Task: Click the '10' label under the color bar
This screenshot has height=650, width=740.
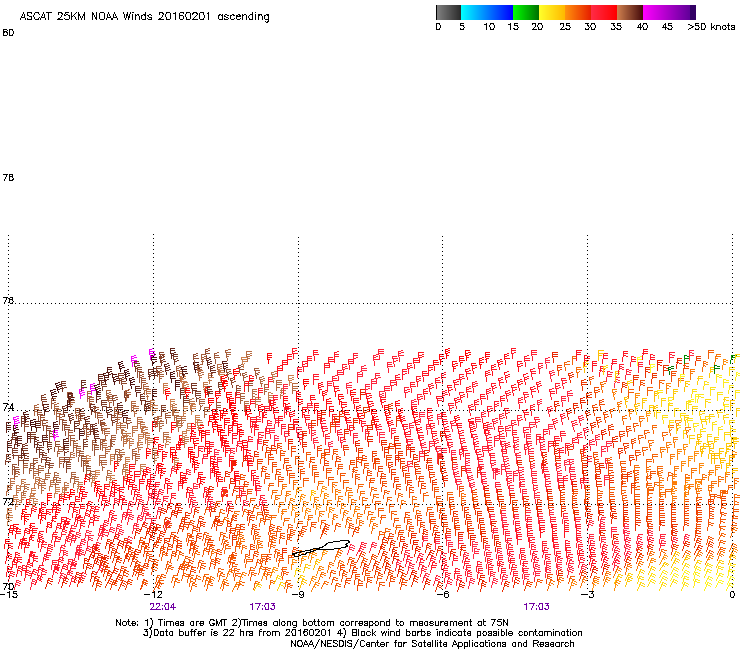Action: pyautogui.click(x=489, y=27)
